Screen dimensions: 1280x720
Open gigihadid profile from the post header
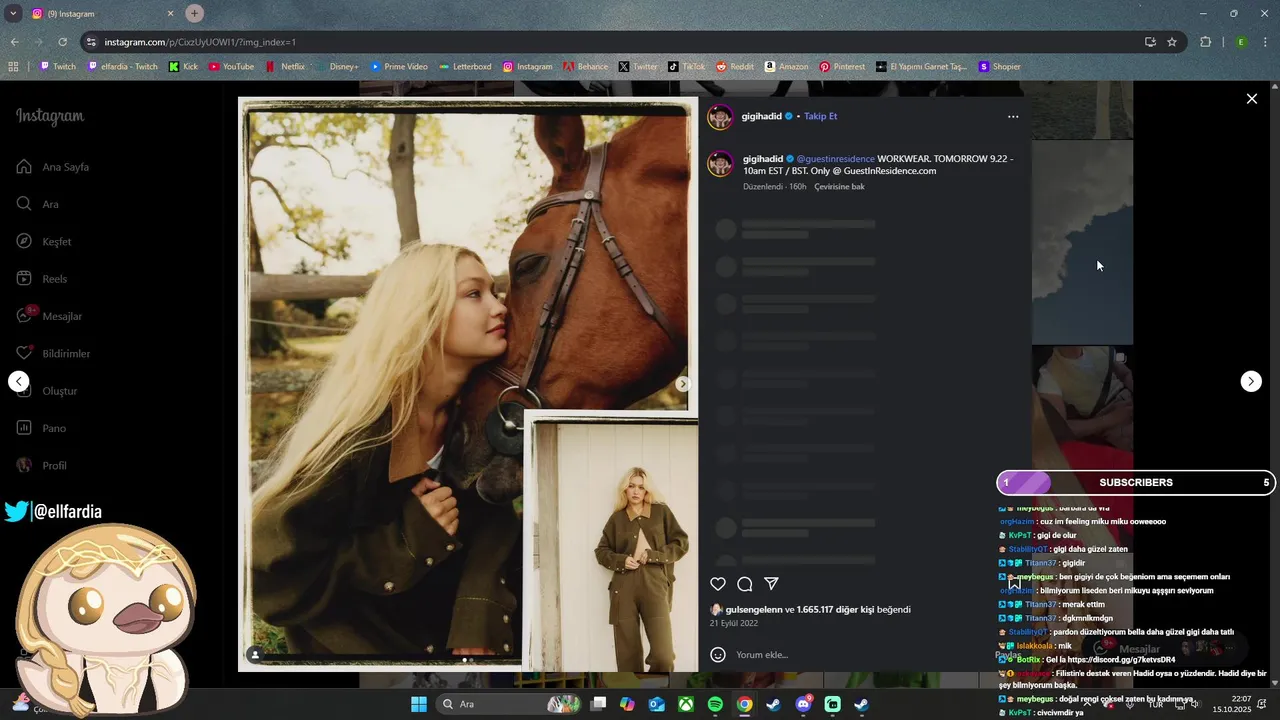coord(762,116)
